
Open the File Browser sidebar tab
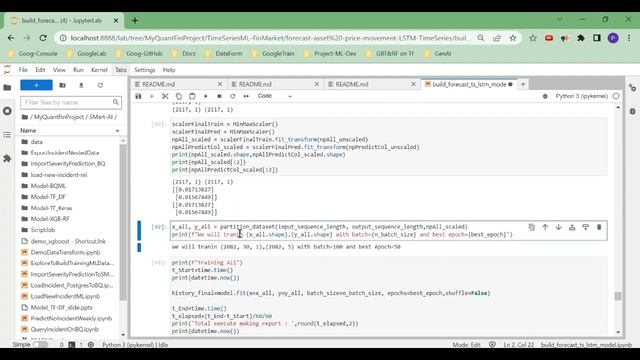tap(7, 87)
